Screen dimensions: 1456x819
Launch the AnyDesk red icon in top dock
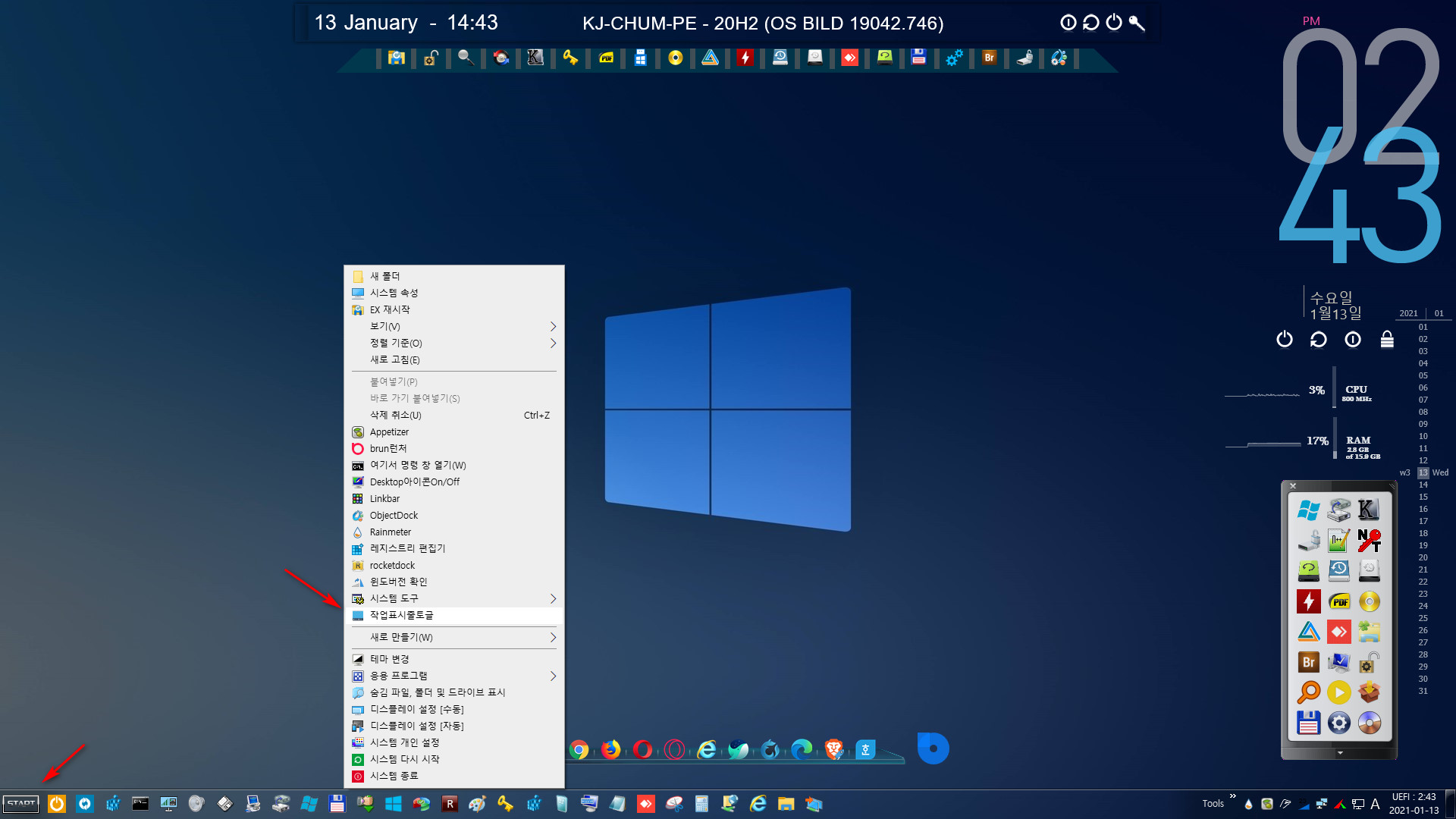[x=849, y=58]
